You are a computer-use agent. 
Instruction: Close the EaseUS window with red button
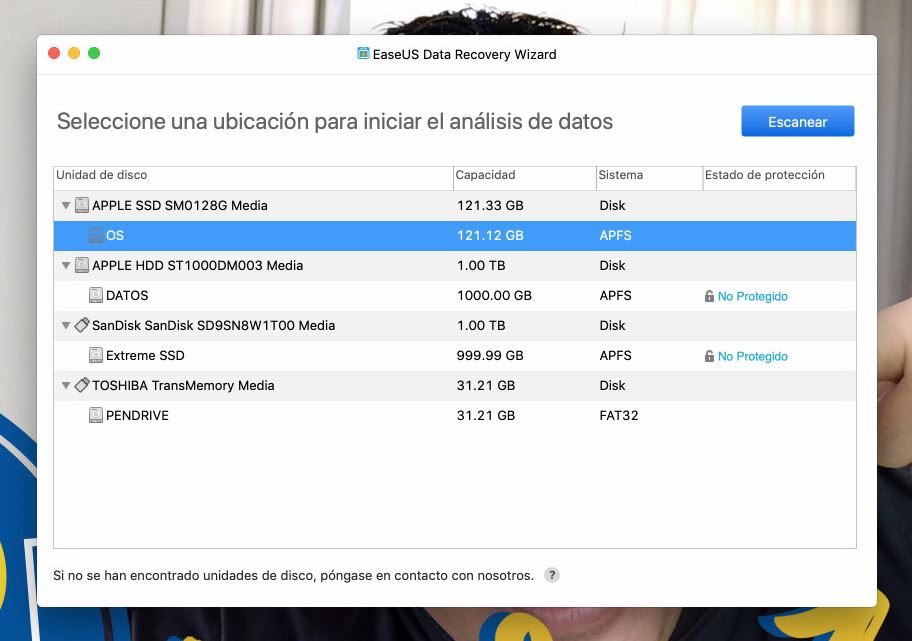54,54
